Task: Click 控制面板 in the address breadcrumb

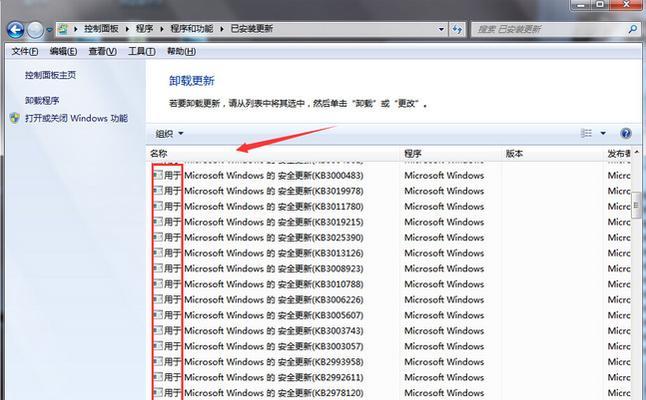Action: coord(101,29)
